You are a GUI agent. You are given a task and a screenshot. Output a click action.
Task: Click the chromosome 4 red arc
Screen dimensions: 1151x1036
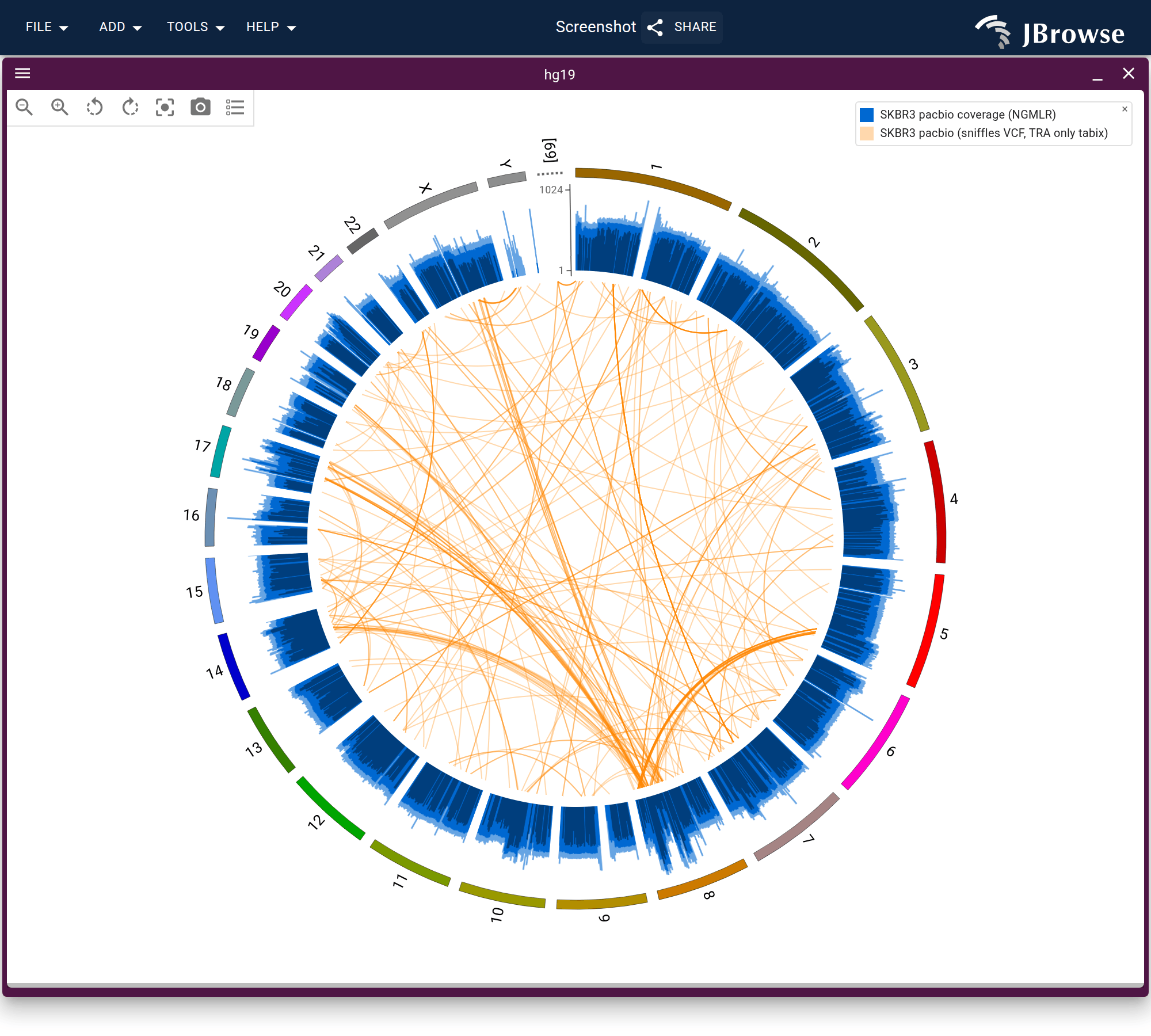tap(938, 502)
